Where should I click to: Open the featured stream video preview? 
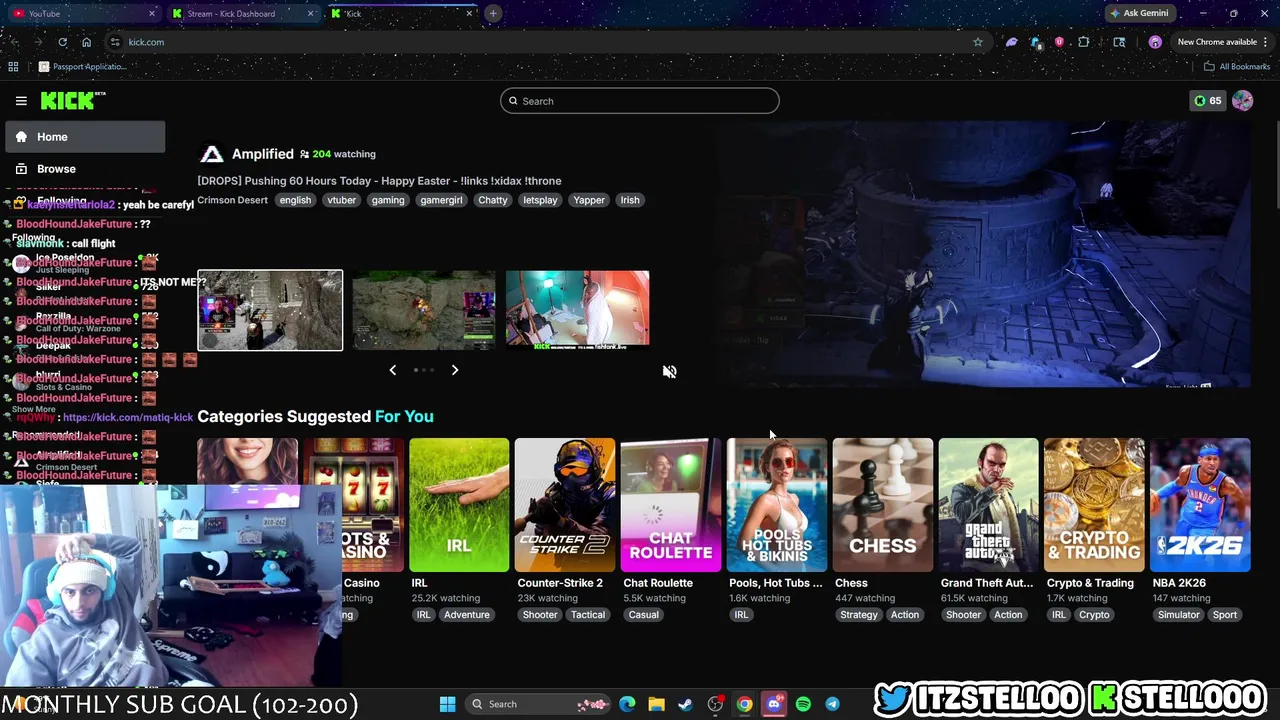[x=983, y=254]
